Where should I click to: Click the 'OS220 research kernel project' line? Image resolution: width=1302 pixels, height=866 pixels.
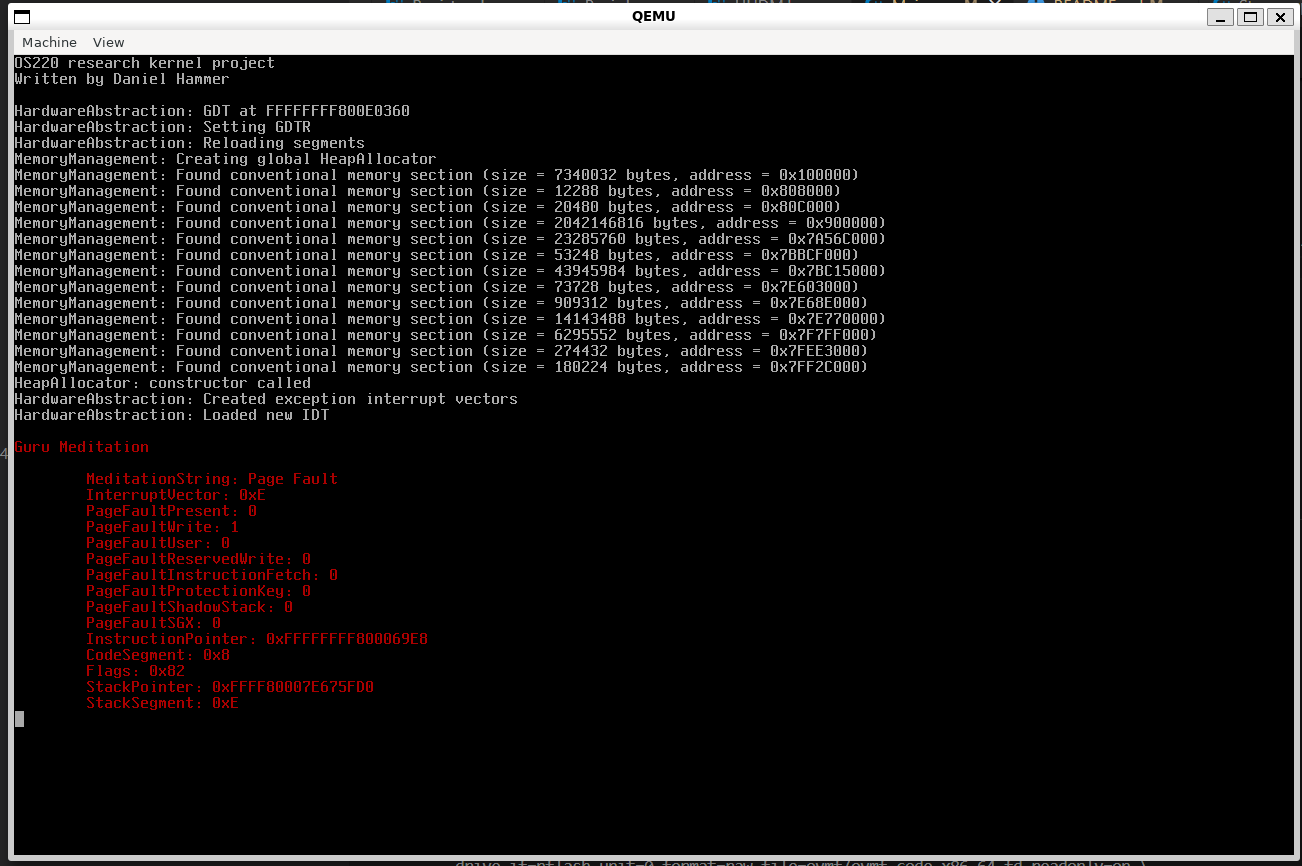click(144, 63)
